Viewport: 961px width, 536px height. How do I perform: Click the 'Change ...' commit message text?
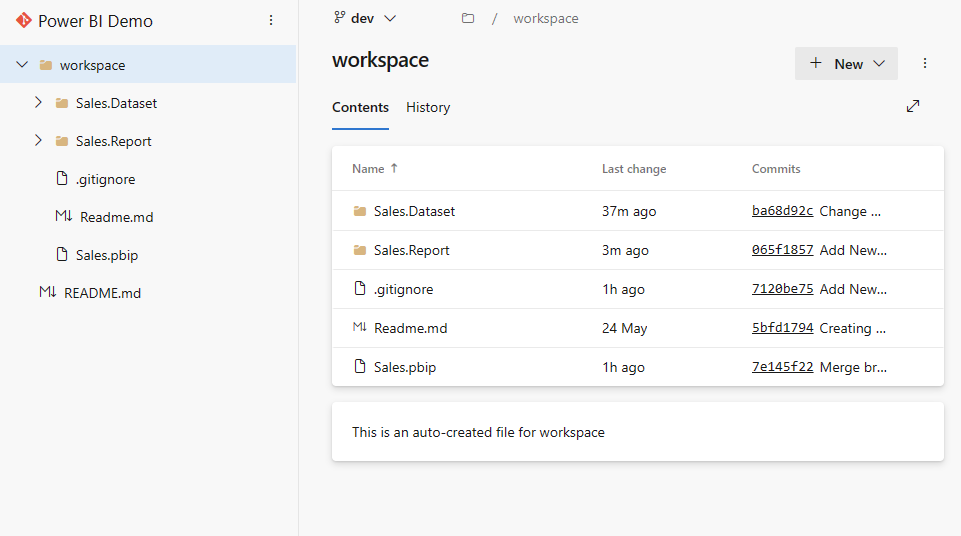click(x=850, y=211)
